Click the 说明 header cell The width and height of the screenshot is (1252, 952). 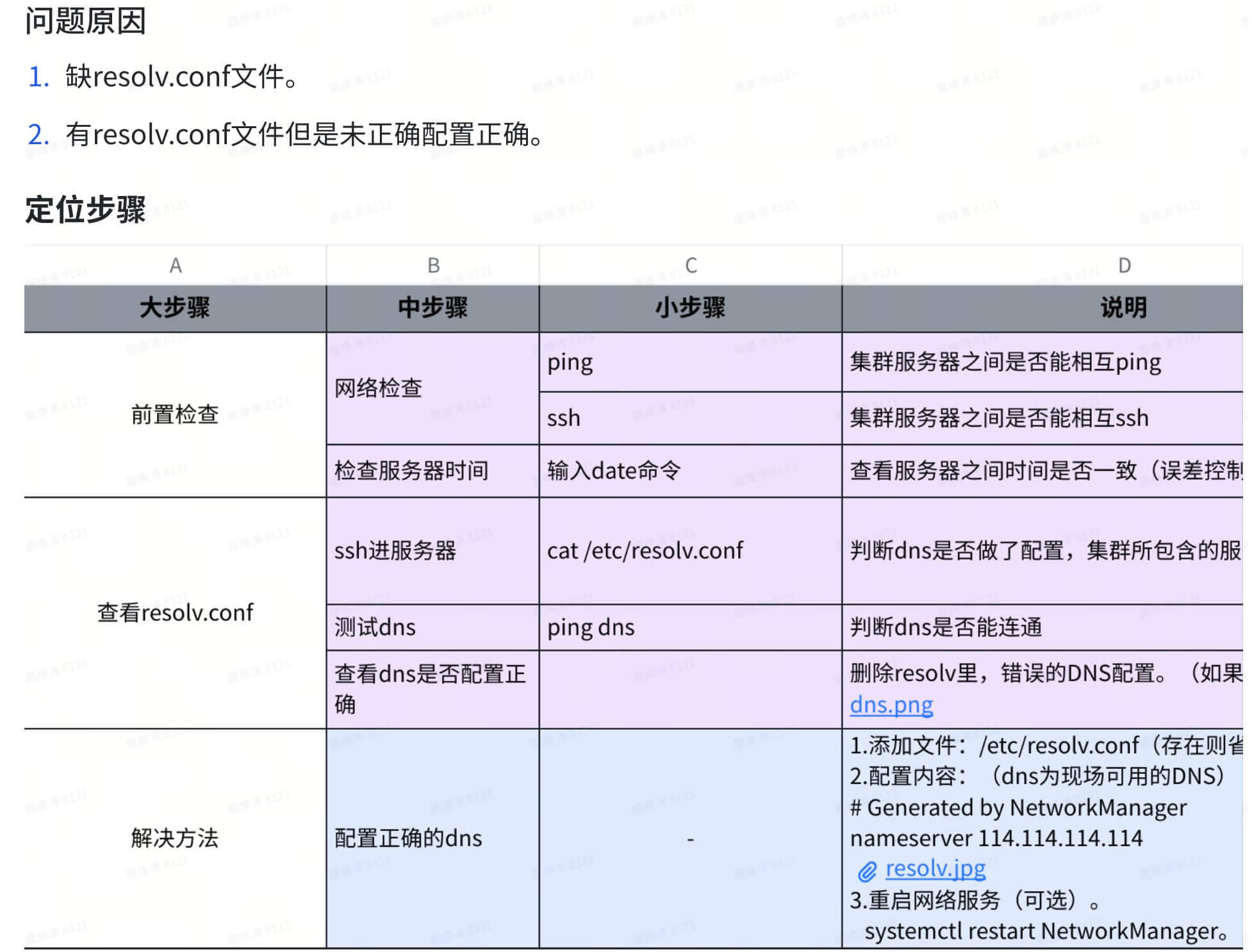(1124, 308)
